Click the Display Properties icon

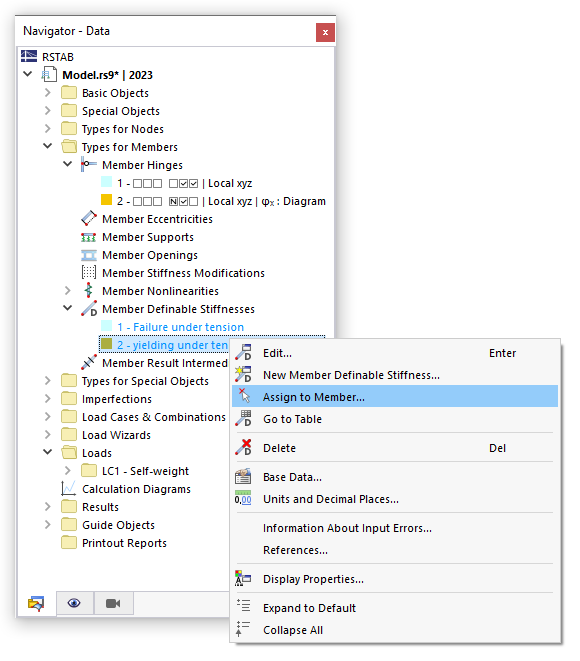[x=243, y=578]
